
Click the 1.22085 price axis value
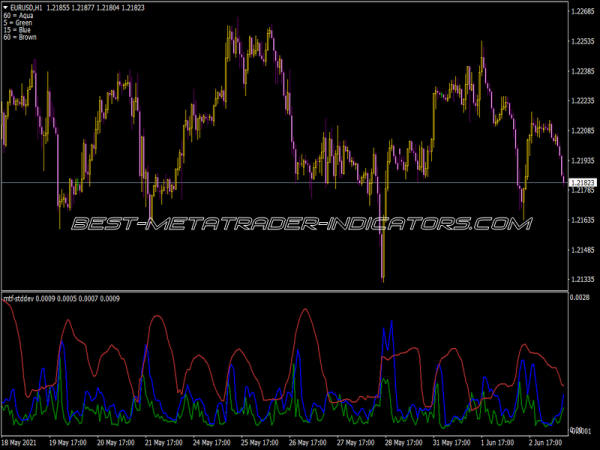click(x=582, y=131)
